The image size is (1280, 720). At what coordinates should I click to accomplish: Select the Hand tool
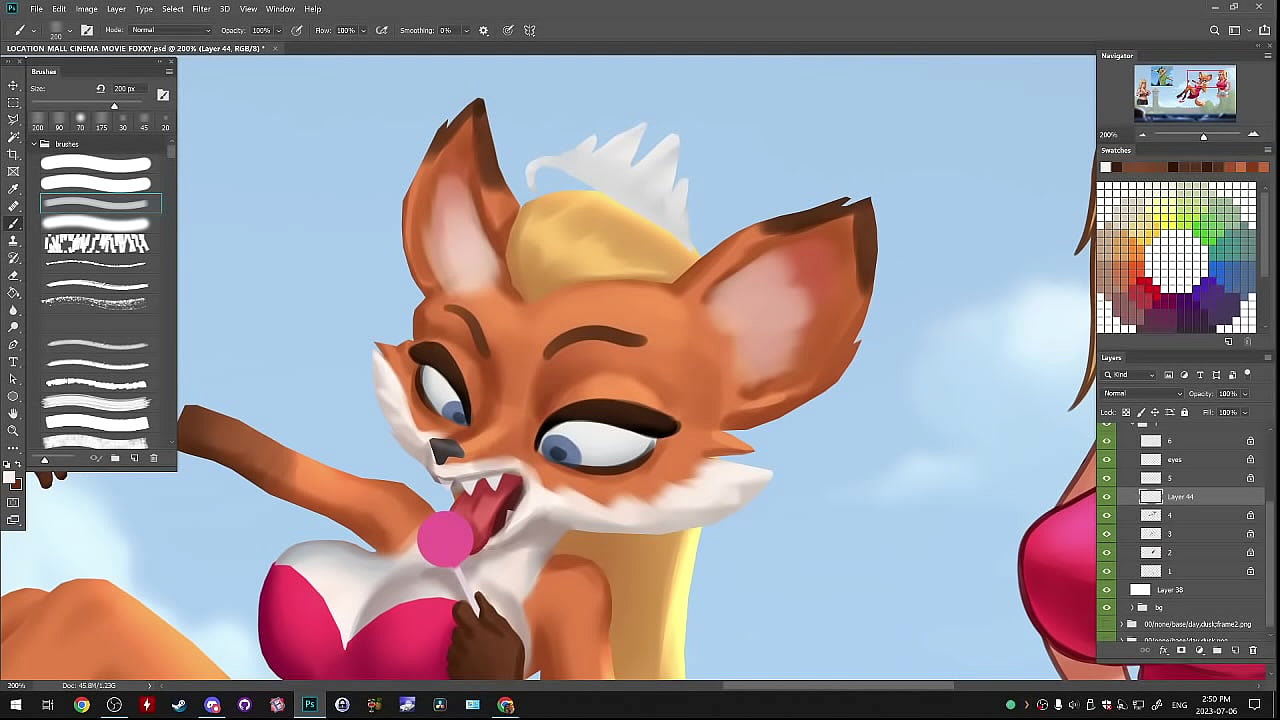(x=13, y=413)
